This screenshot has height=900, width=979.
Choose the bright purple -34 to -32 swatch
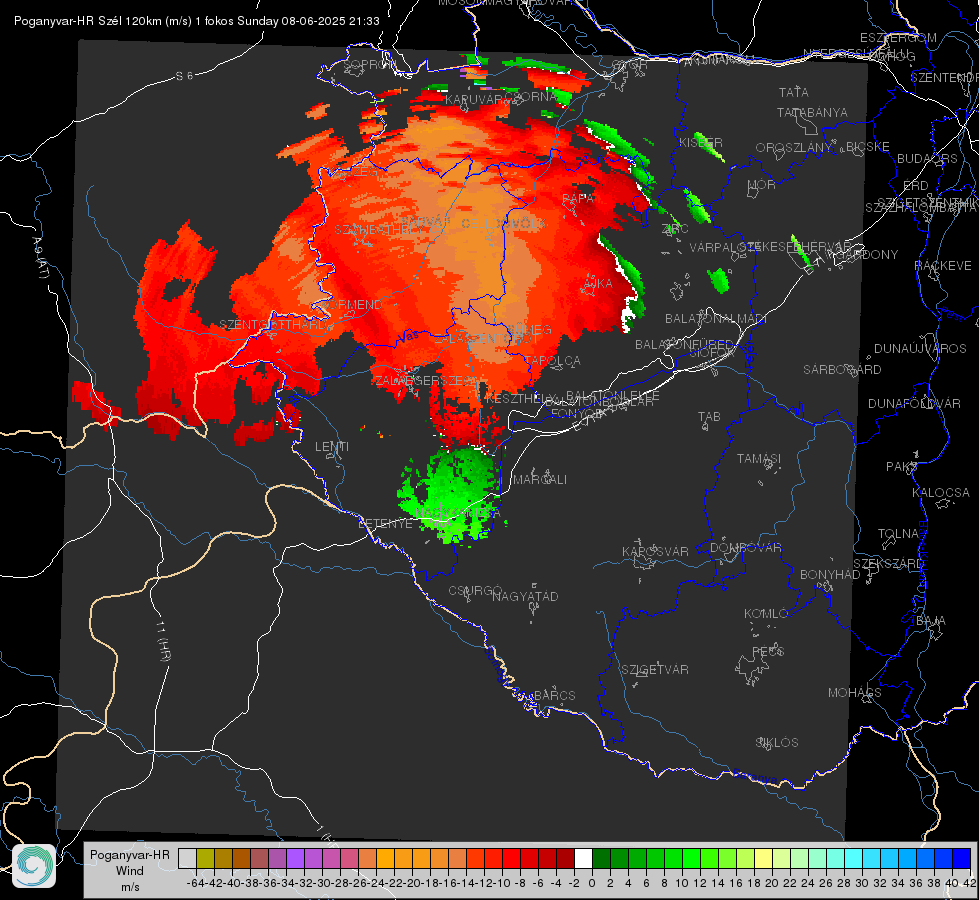[x=295, y=858]
